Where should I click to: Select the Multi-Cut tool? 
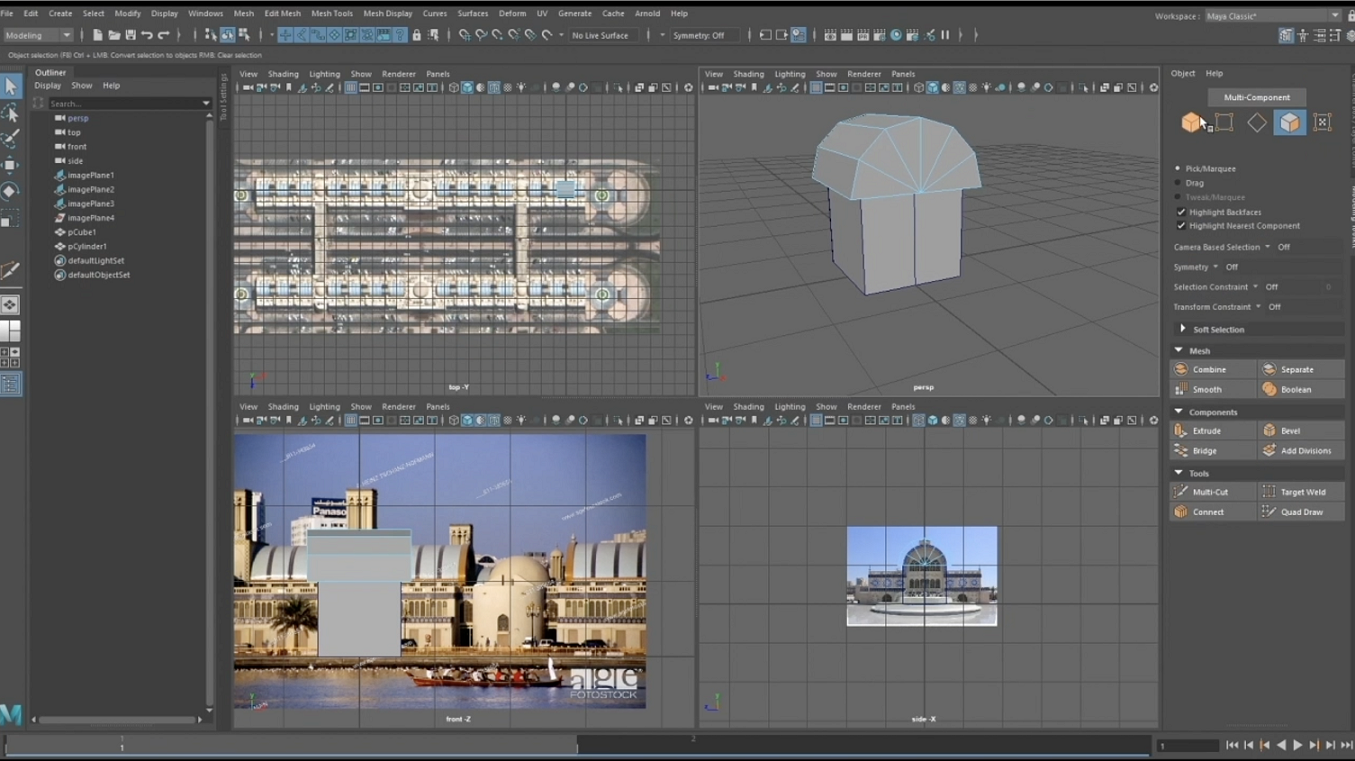pyautogui.click(x=1209, y=492)
